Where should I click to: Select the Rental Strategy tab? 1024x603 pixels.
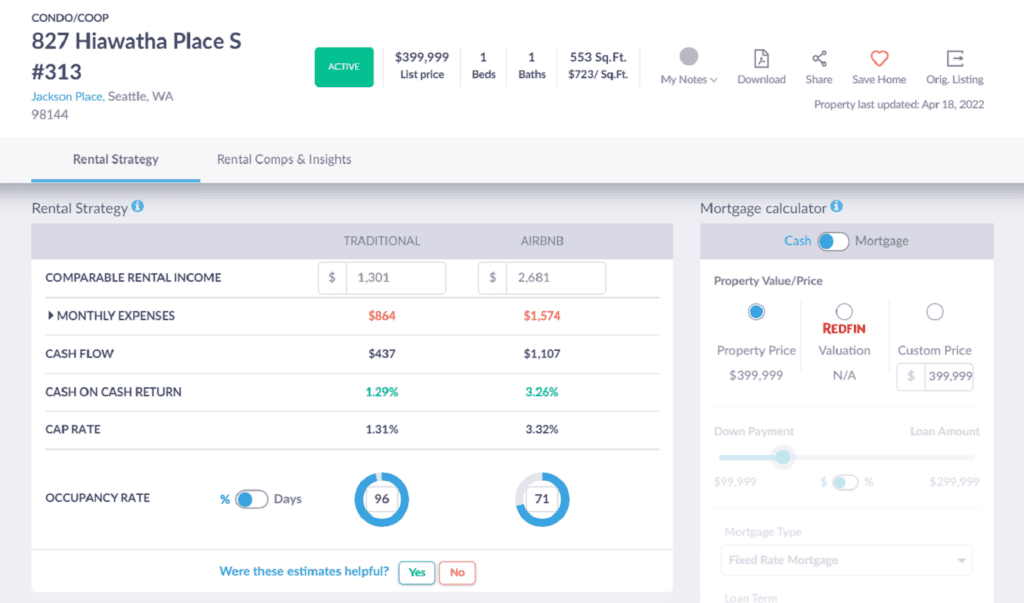point(115,159)
